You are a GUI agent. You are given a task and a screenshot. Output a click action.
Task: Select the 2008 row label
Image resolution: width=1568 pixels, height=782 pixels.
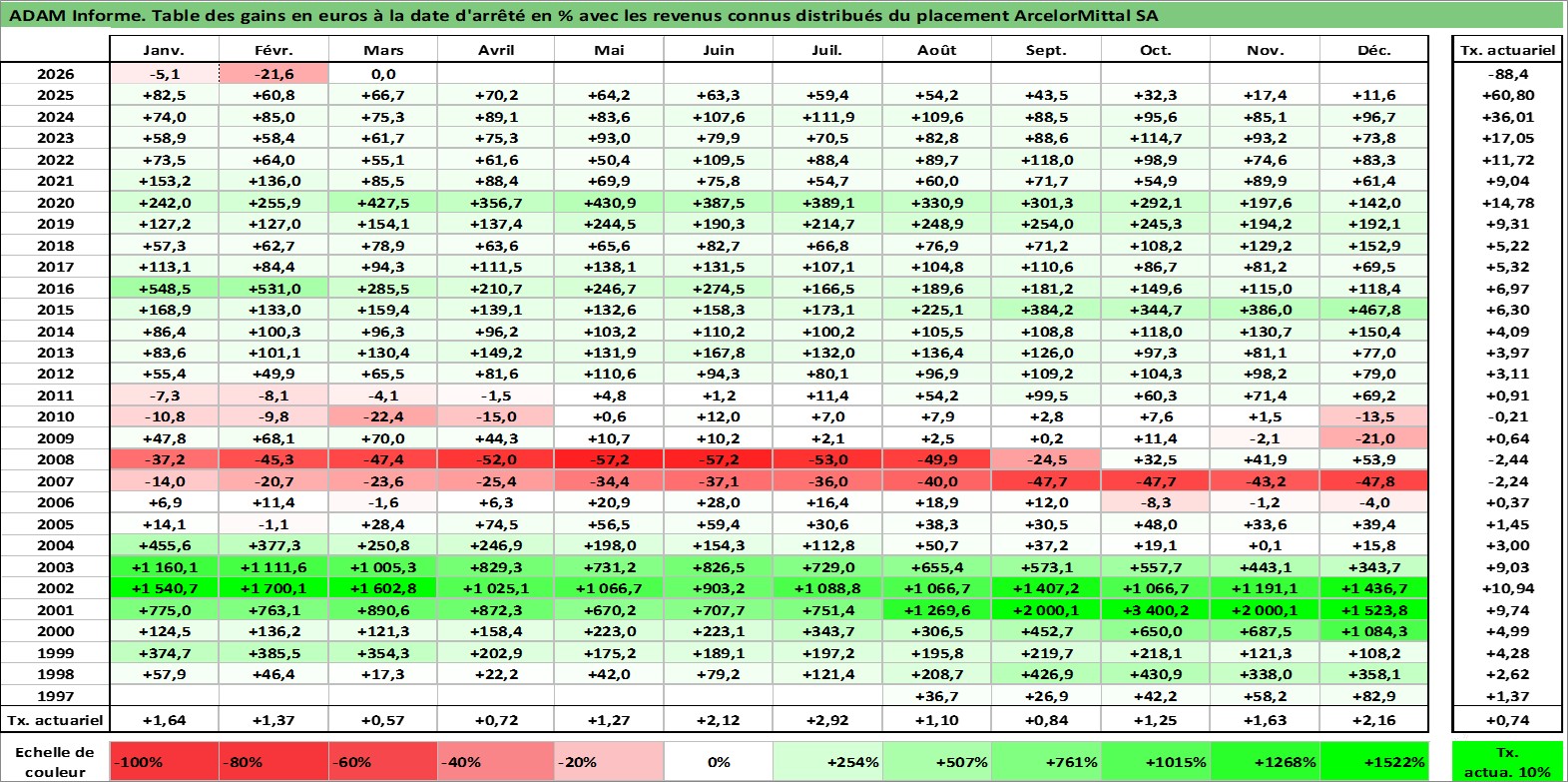55,459
